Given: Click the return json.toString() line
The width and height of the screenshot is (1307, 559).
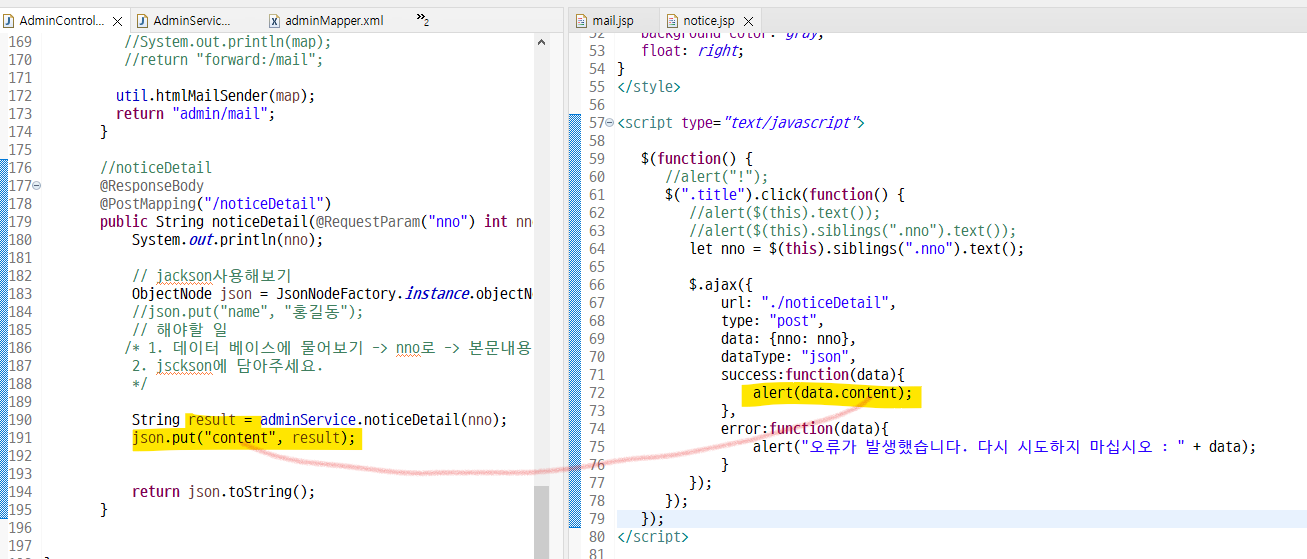Looking at the screenshot, I should pos(224,492).
